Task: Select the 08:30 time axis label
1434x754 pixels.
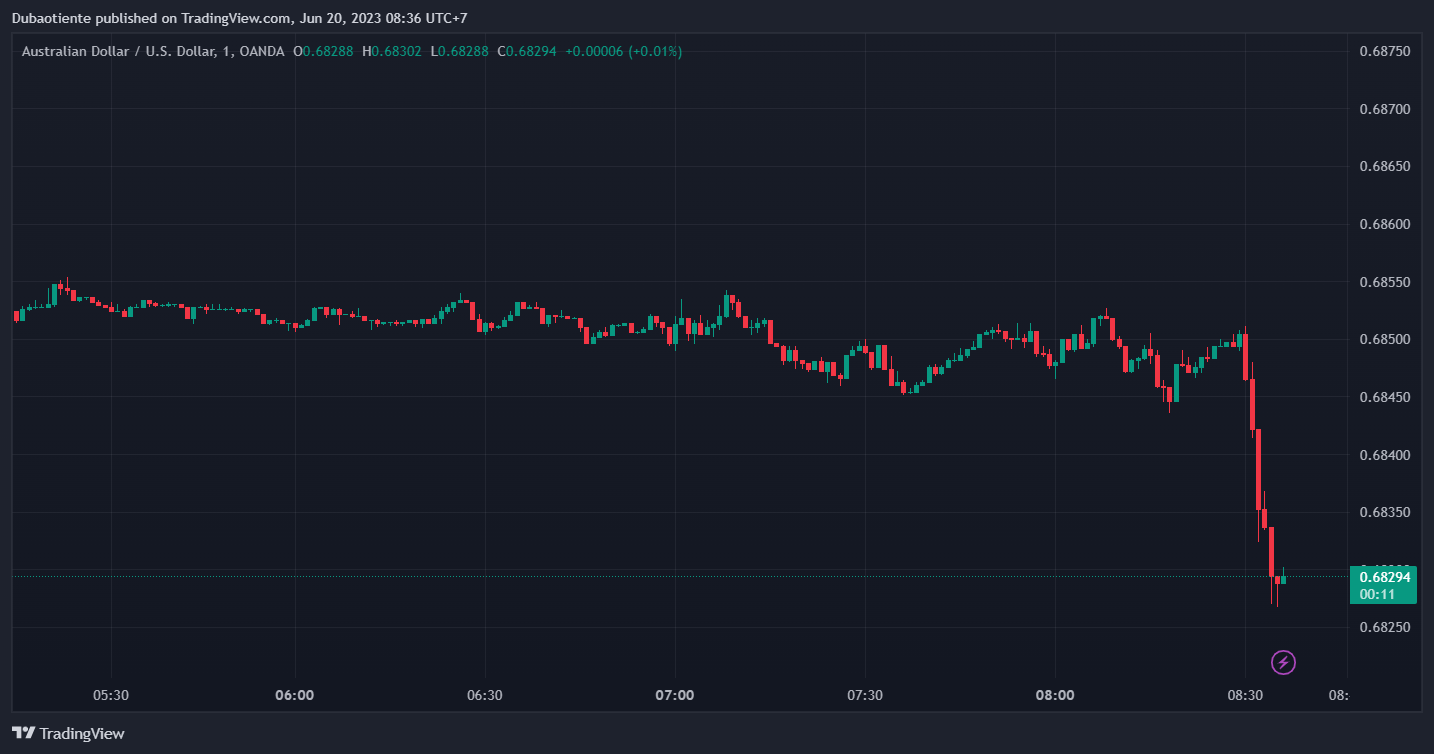Action: point(1245,695)
